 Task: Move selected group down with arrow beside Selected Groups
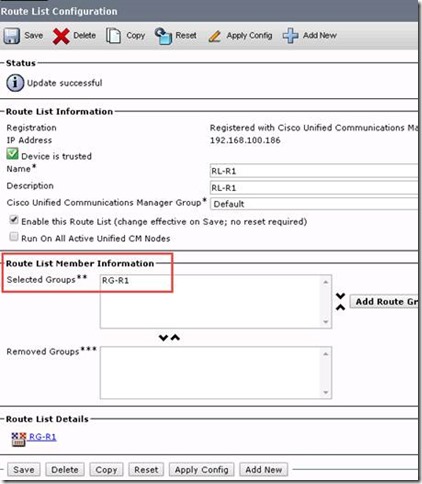coord(340,296)
